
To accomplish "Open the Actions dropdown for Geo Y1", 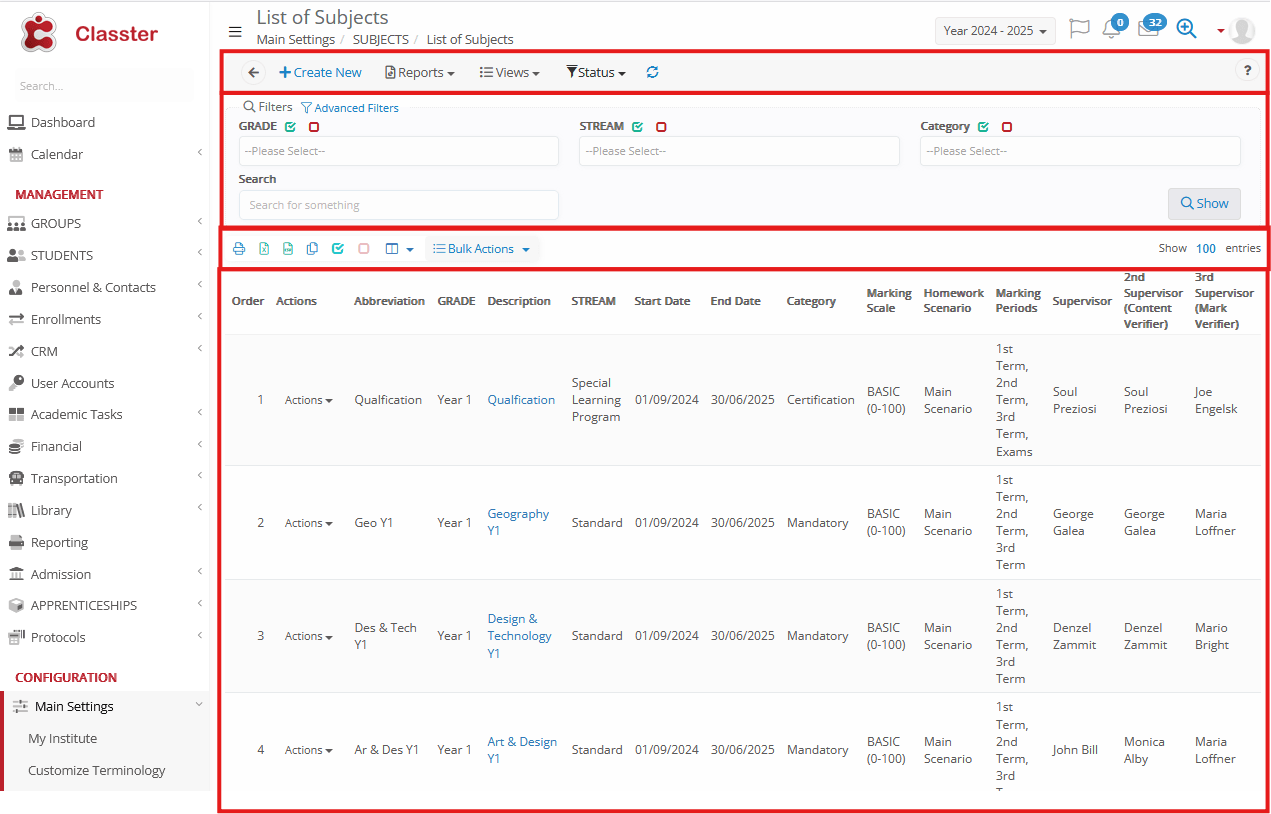I will pos(308,523).
